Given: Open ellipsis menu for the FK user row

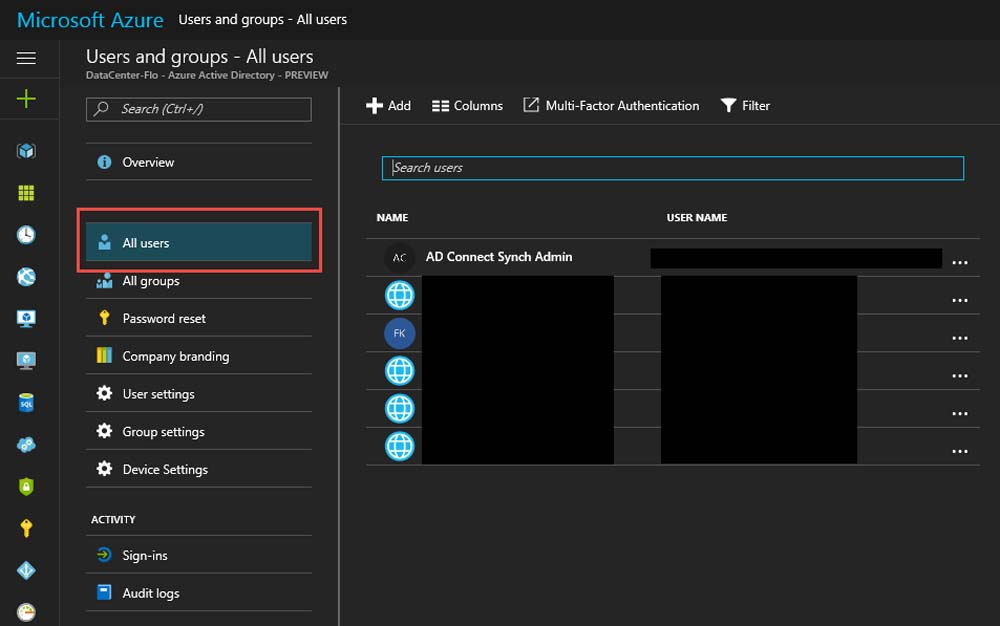Looking at the screenshot, I should tap(960, 338).
